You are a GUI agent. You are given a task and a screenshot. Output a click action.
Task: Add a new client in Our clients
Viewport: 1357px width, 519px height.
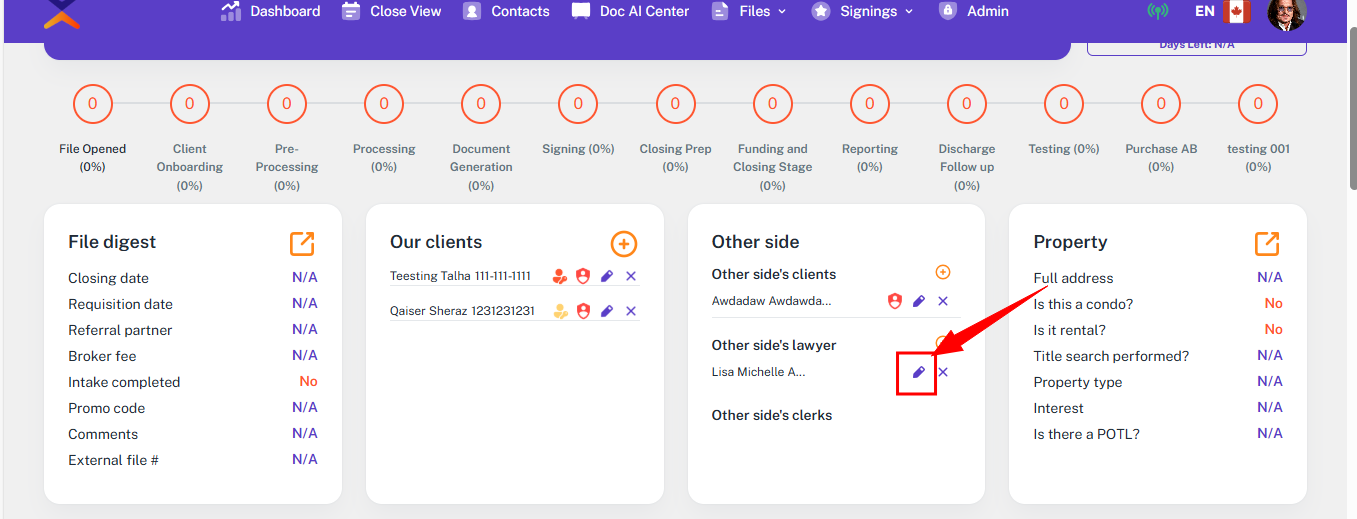click(x=623, y=244)
